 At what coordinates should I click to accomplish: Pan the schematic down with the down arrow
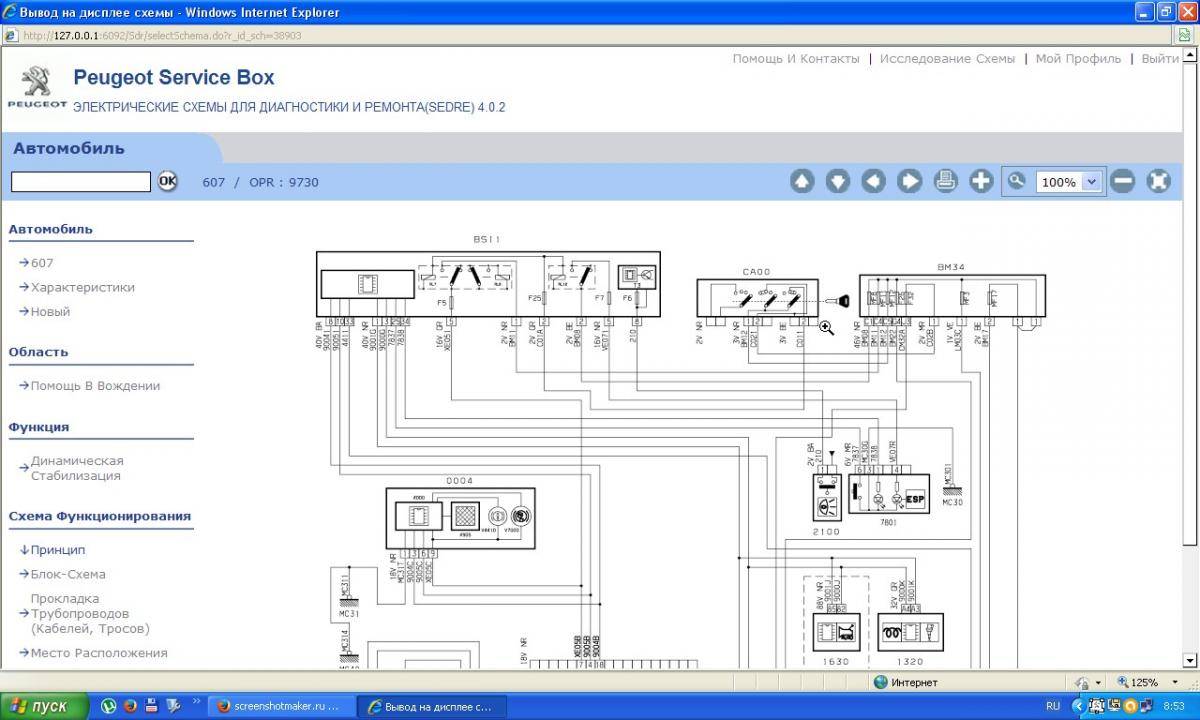[x=838, y=181]
